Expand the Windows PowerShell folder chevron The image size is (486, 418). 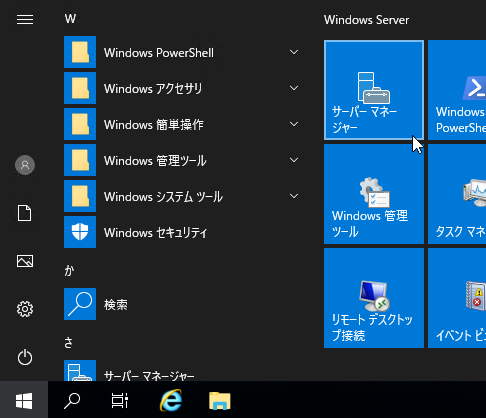tap(294, 52)
